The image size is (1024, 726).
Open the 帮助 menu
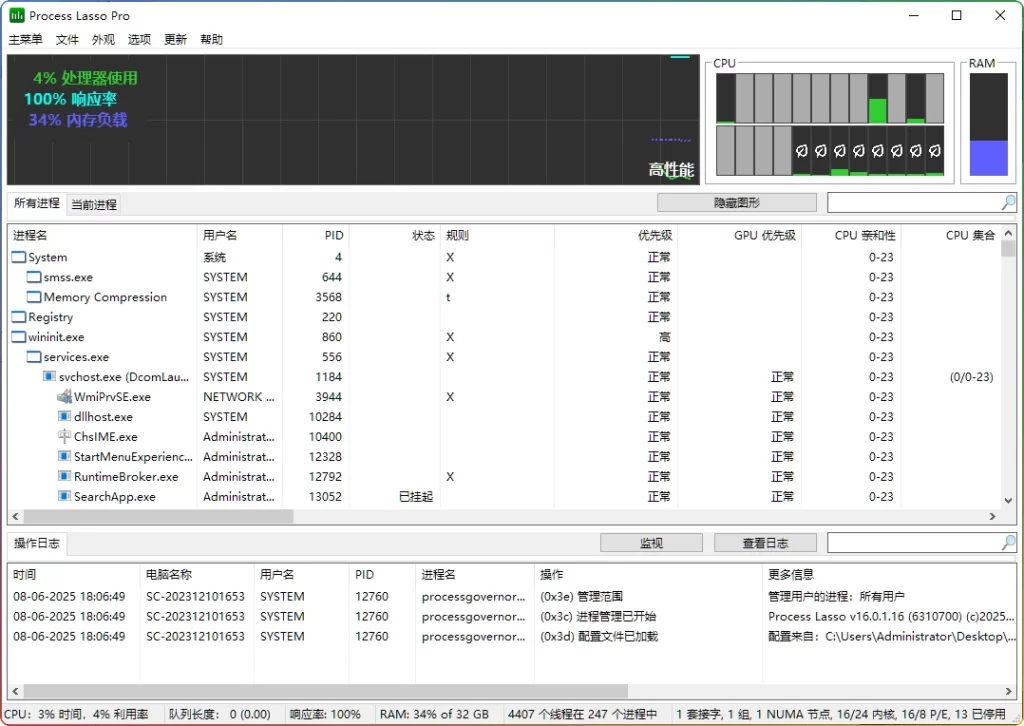click(211, 39)
